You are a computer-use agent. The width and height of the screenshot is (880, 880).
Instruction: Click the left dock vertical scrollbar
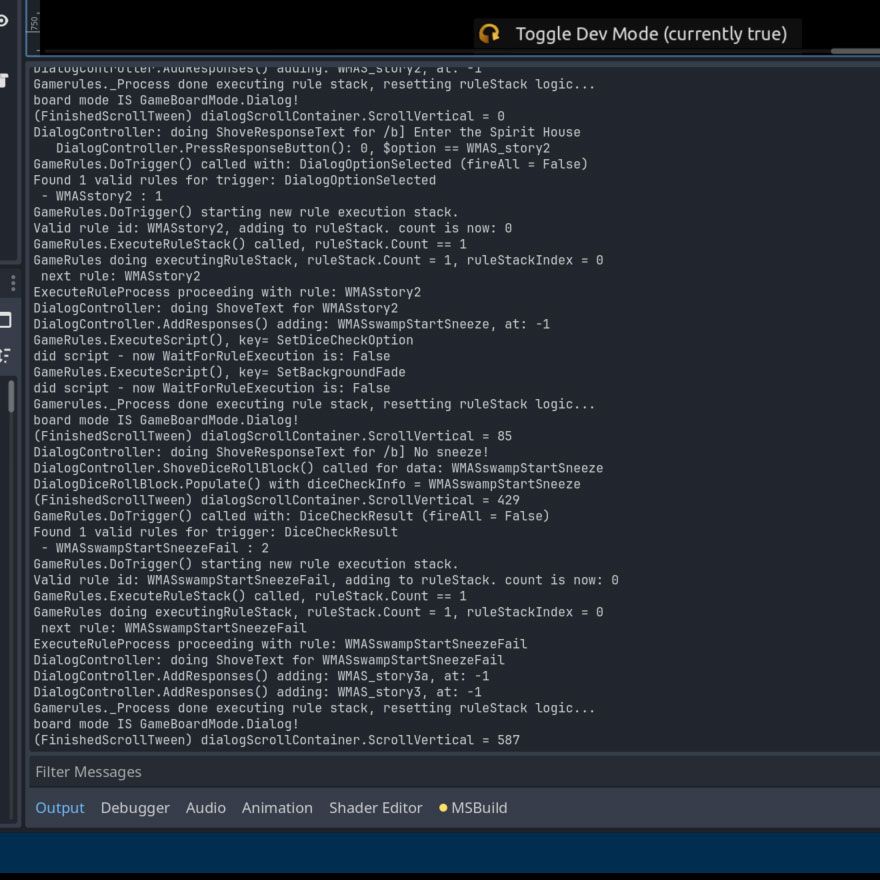tap(11, 396)
